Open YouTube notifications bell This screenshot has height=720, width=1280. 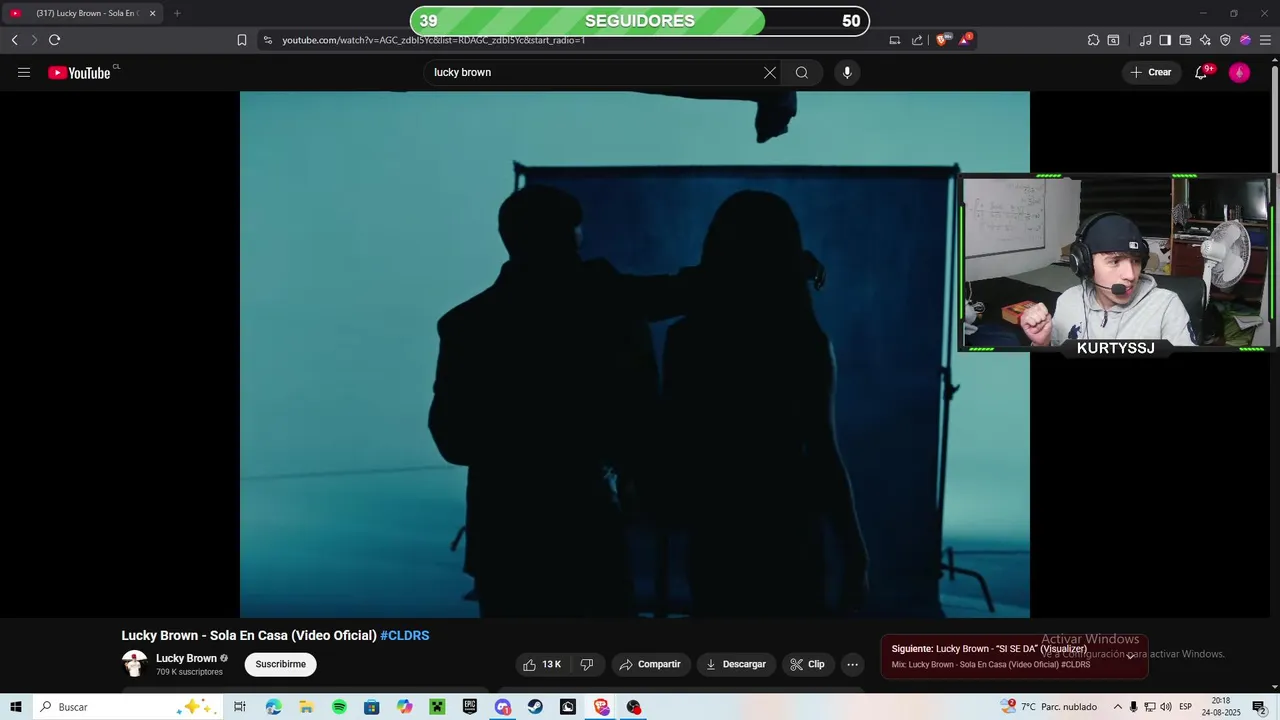coord(1201,72)
